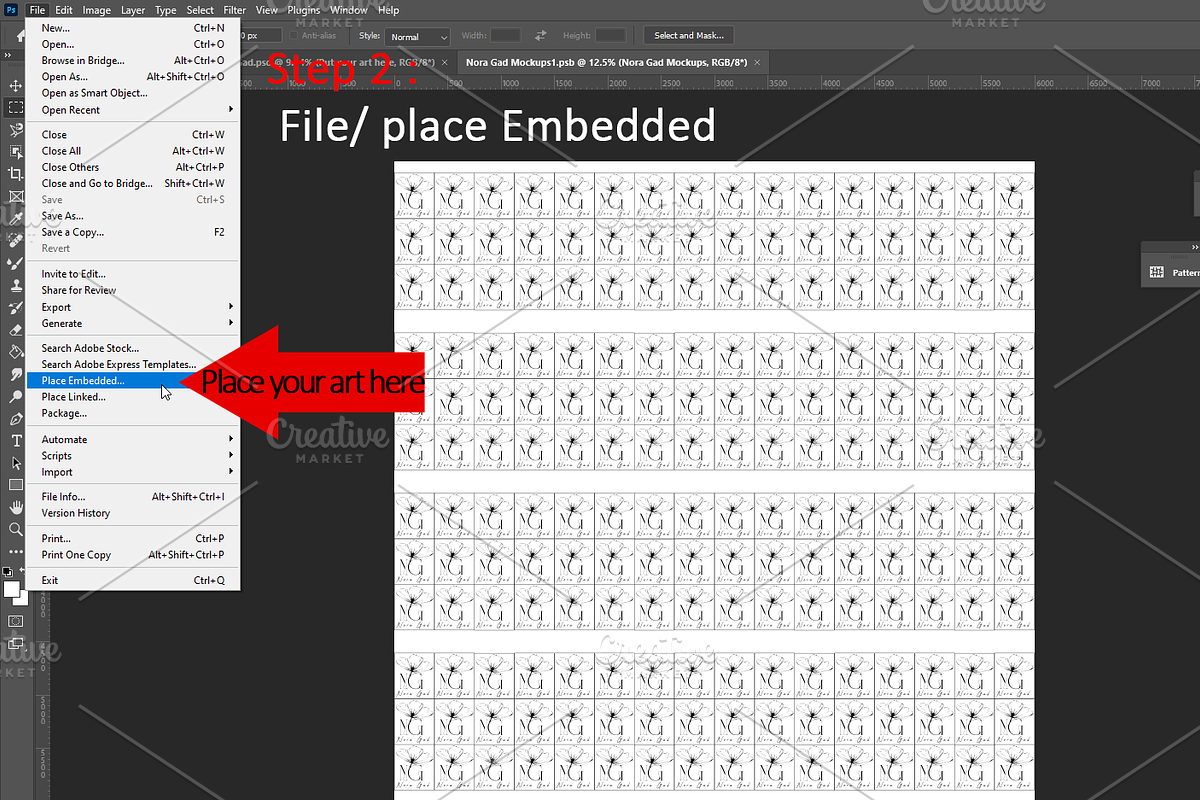Select the Hand tool
Viewport: 1200px width, 800px height.
(x=15, y=507)
